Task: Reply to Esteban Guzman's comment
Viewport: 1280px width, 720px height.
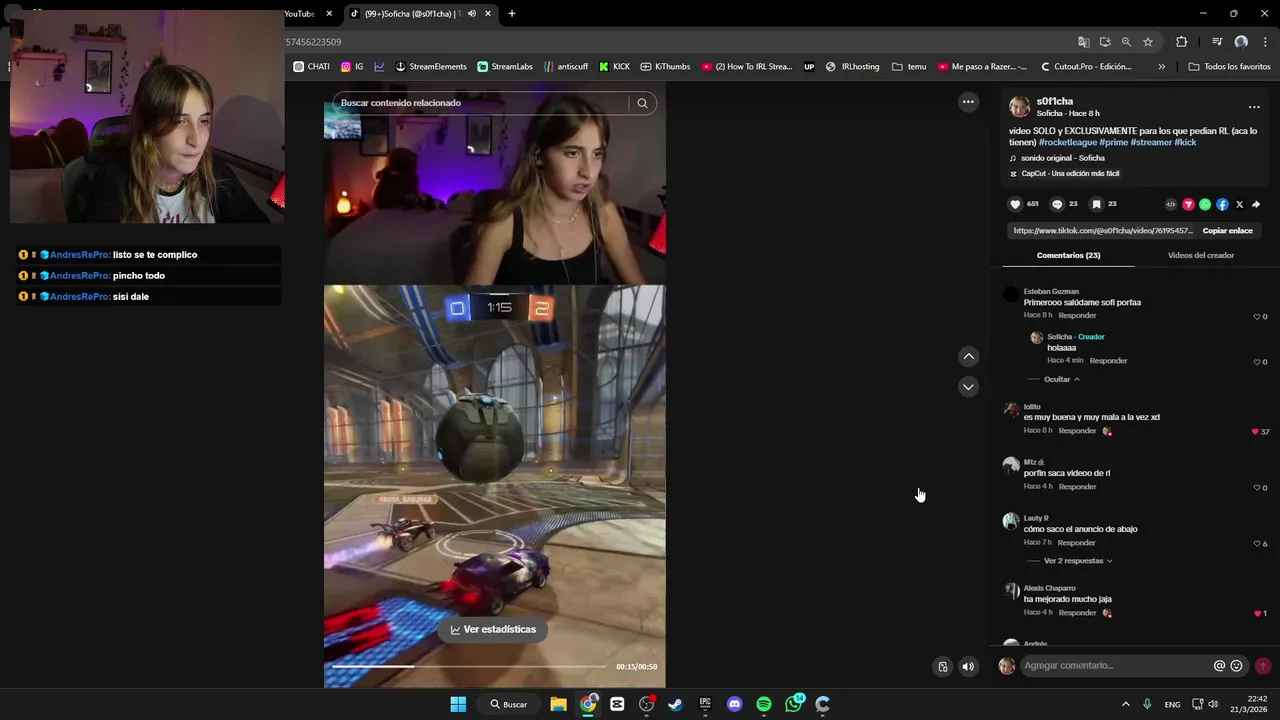Action: (1077, 316)
